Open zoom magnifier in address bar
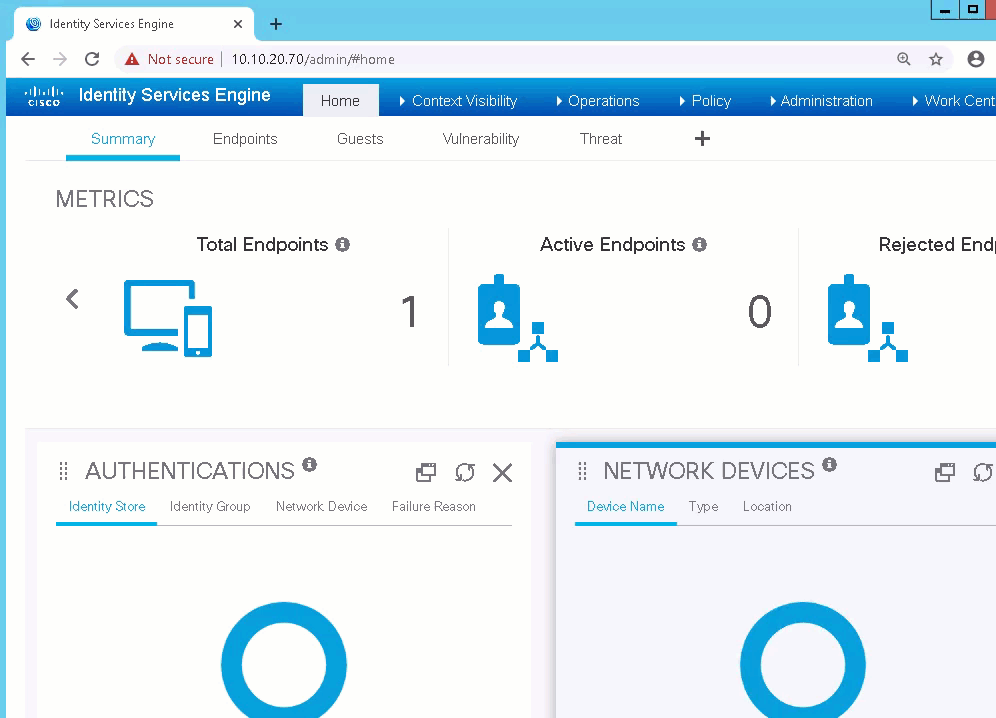The height and width of the screenshot is (718, 996). tap(903, 59)
